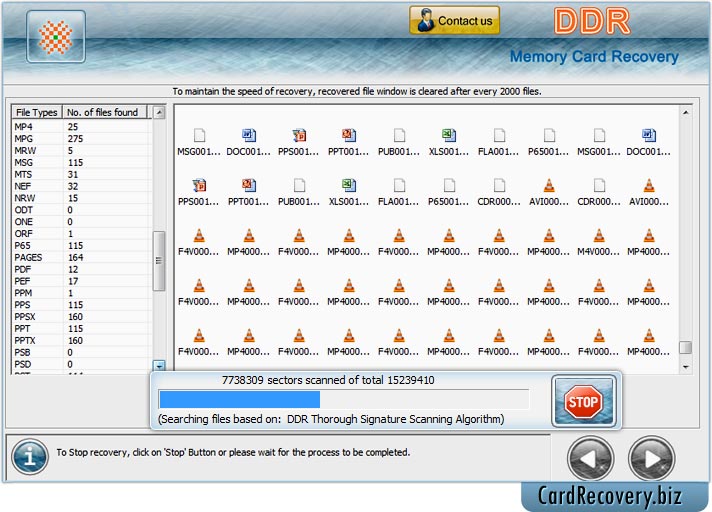
Task: Select the PDF file type row
Action: click(x=82, y=269)
